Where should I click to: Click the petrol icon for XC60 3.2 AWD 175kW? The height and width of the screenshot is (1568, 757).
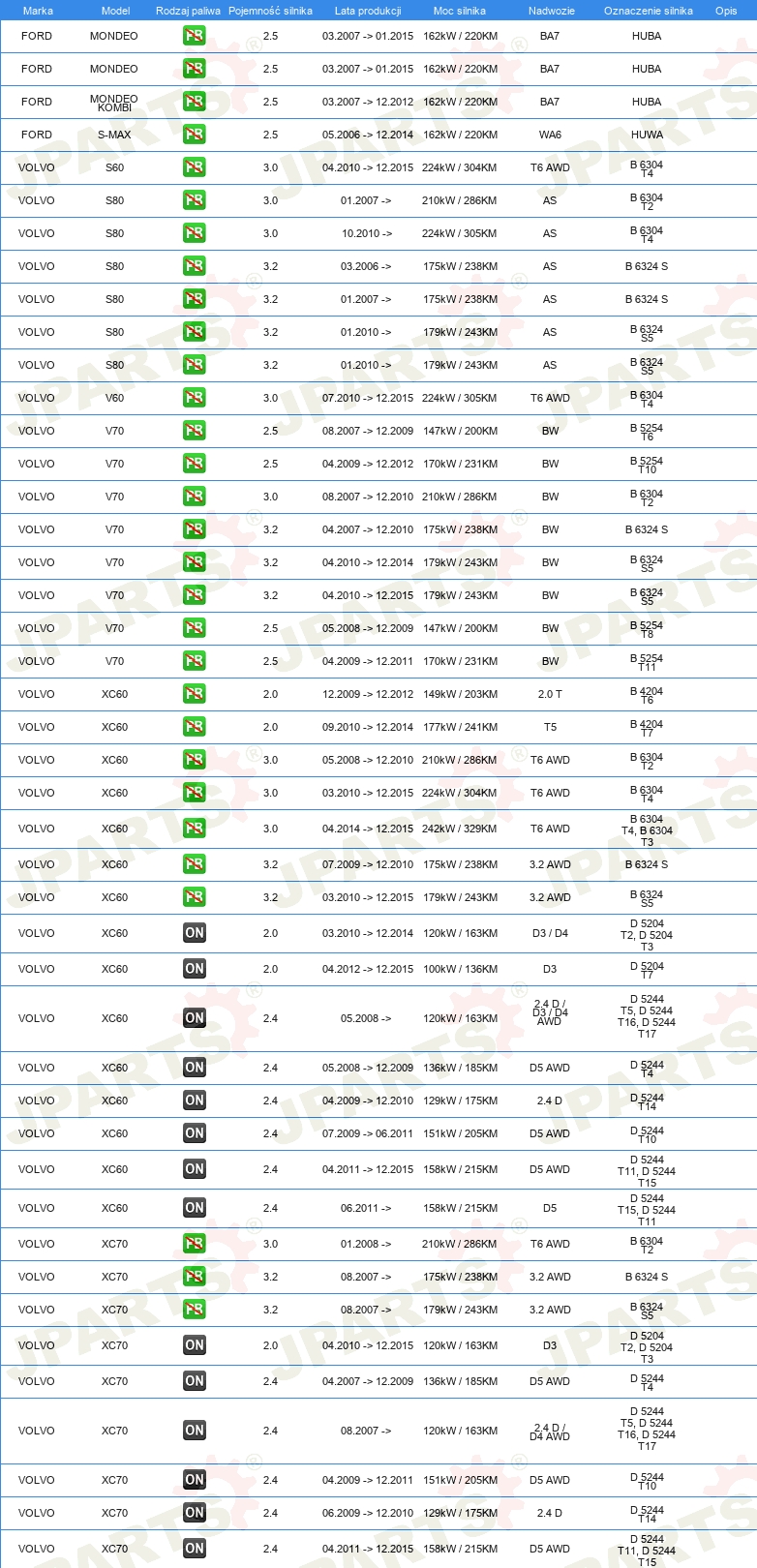[195, 864]
